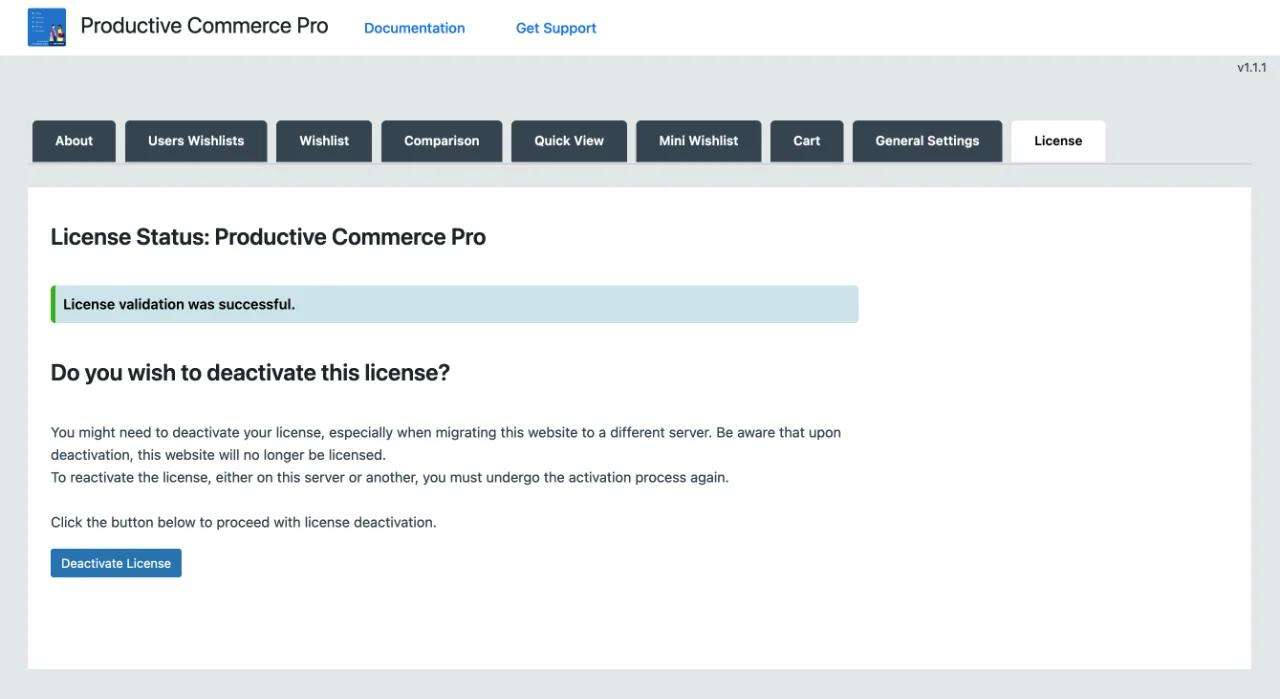Viewport: 1280px width, 699px height.
Task: Click the Deactivate License button
Action: click(116, 563)
